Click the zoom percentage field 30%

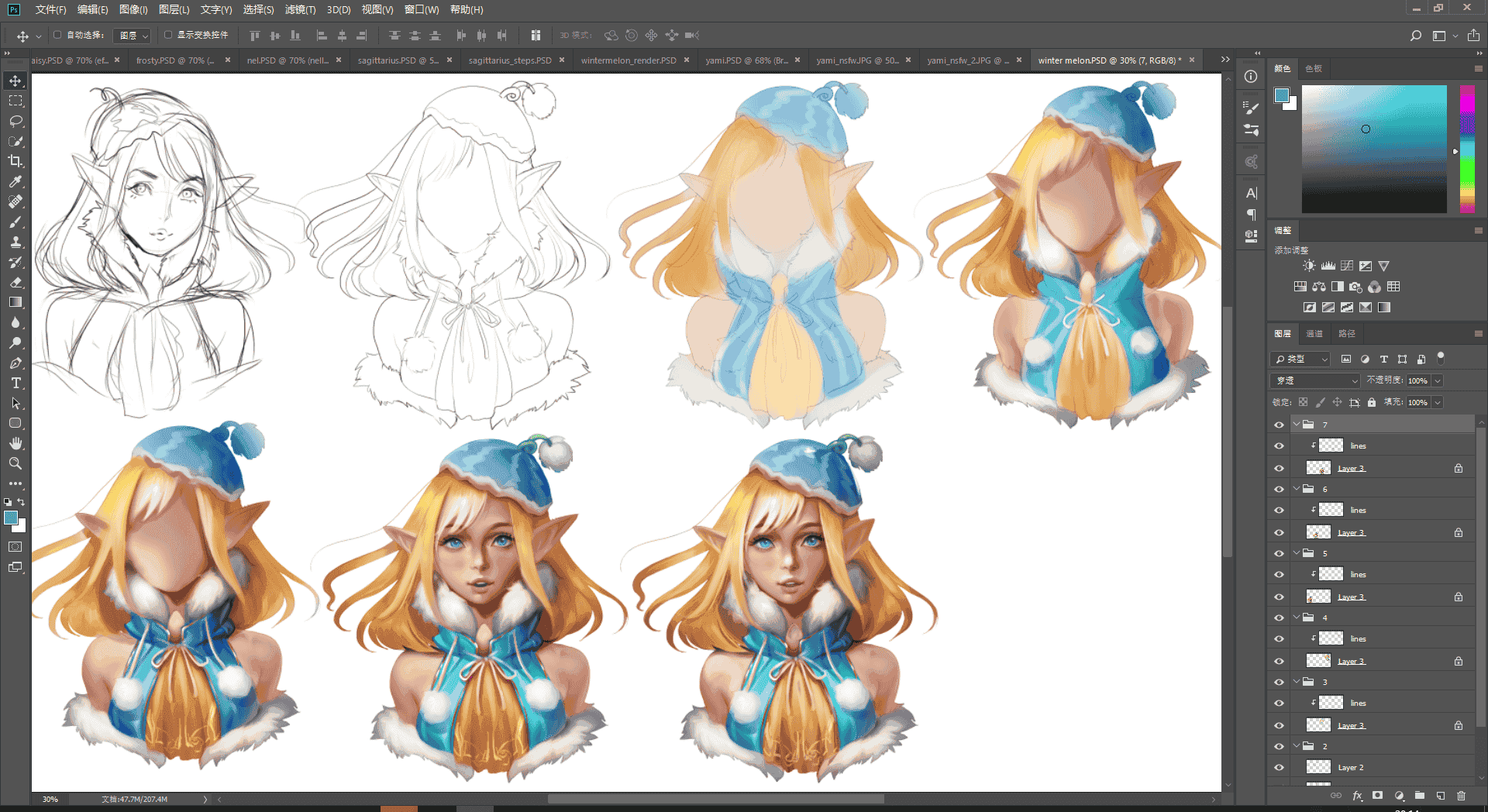pos(50,799)
